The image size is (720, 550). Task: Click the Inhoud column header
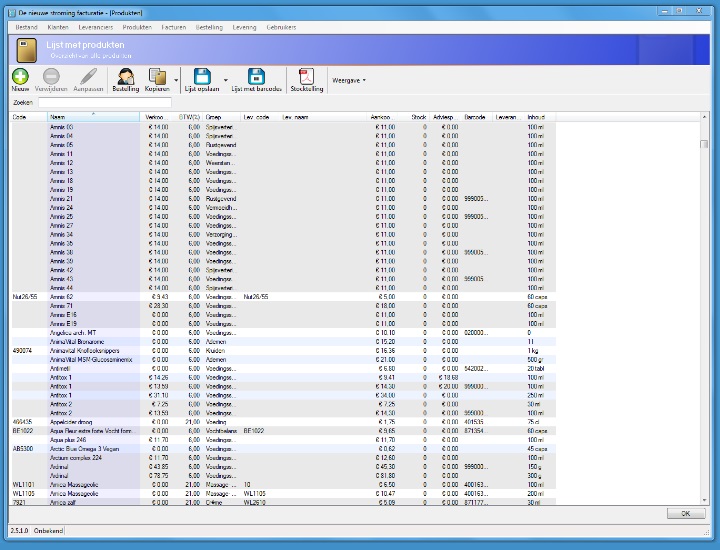tap(539, 117)
